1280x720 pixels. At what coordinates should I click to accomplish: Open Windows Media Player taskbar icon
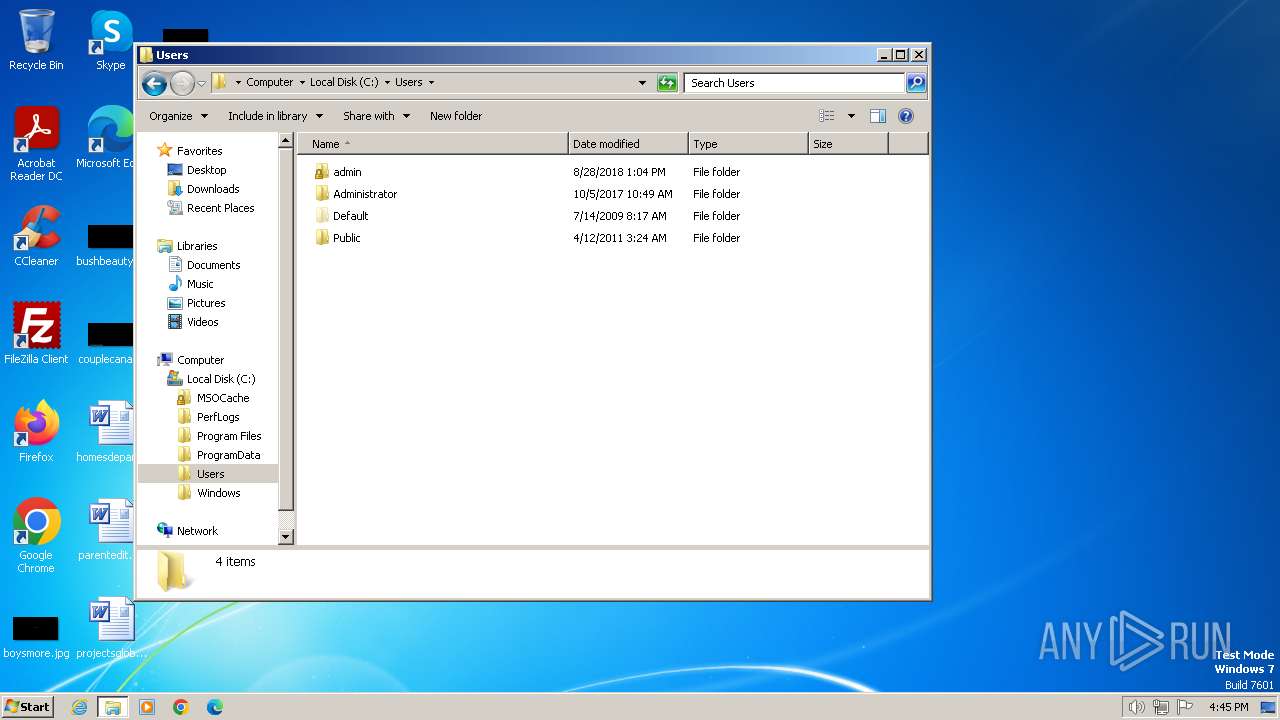click(146, 707)
